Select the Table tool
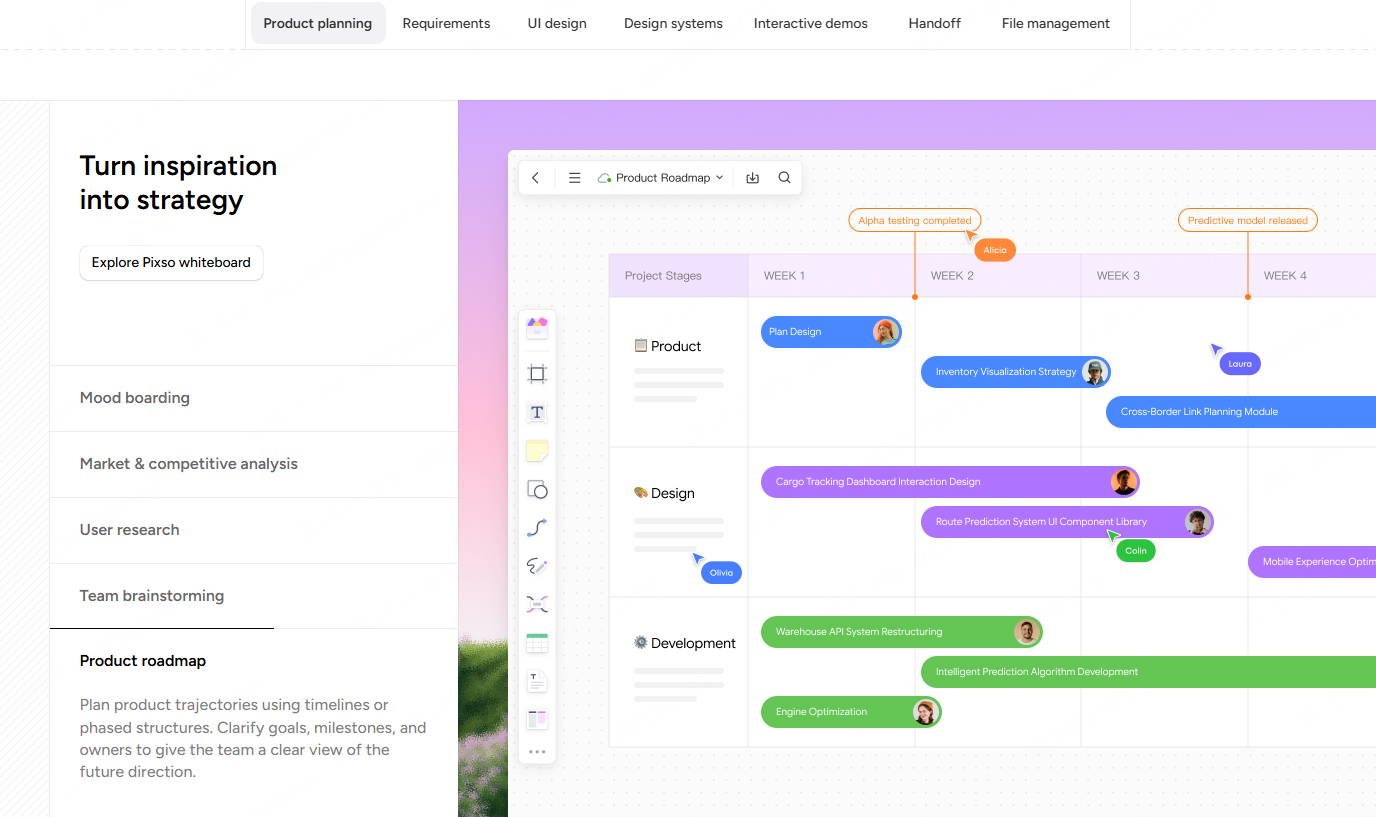This screenshot has height=817, width=1376. pos(537,643)
